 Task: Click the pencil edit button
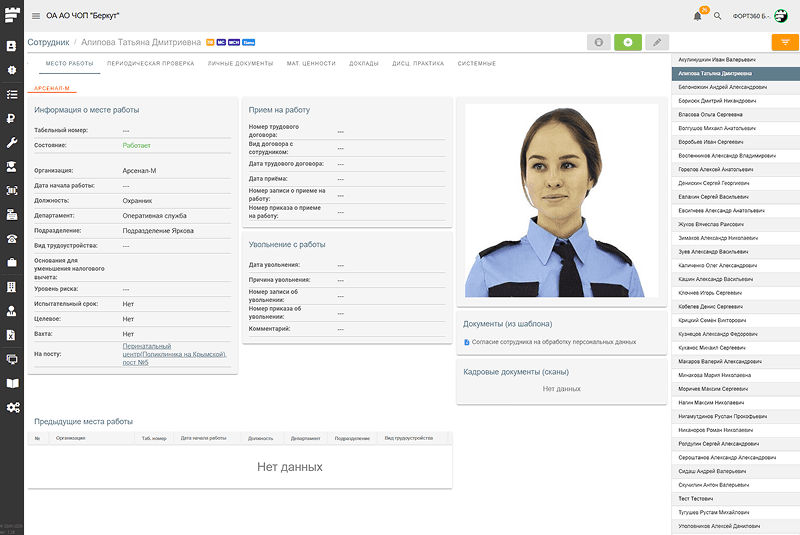tap(656, 42)
